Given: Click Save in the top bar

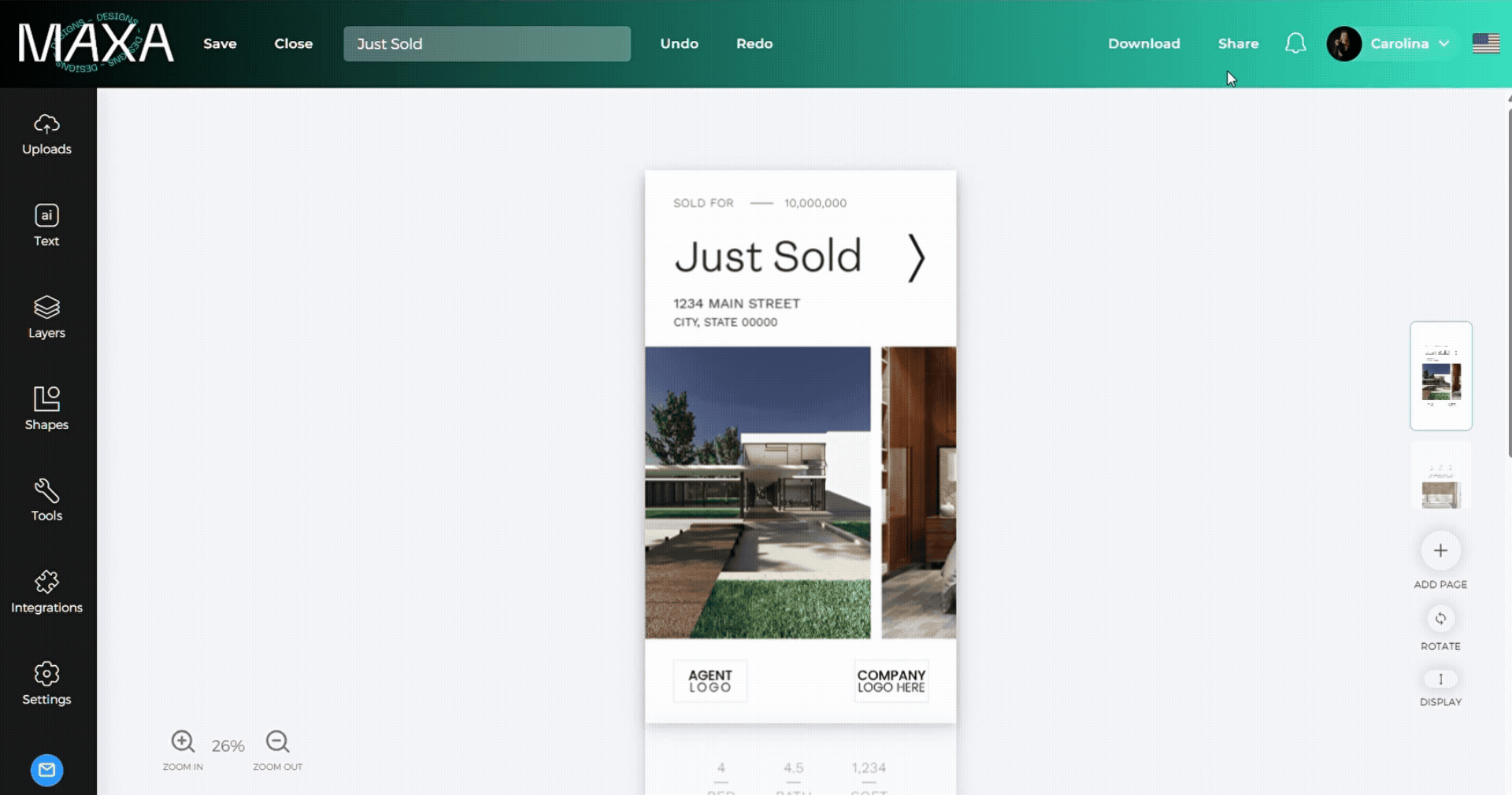Looking at the screenshot, I should tap(220, 43).
